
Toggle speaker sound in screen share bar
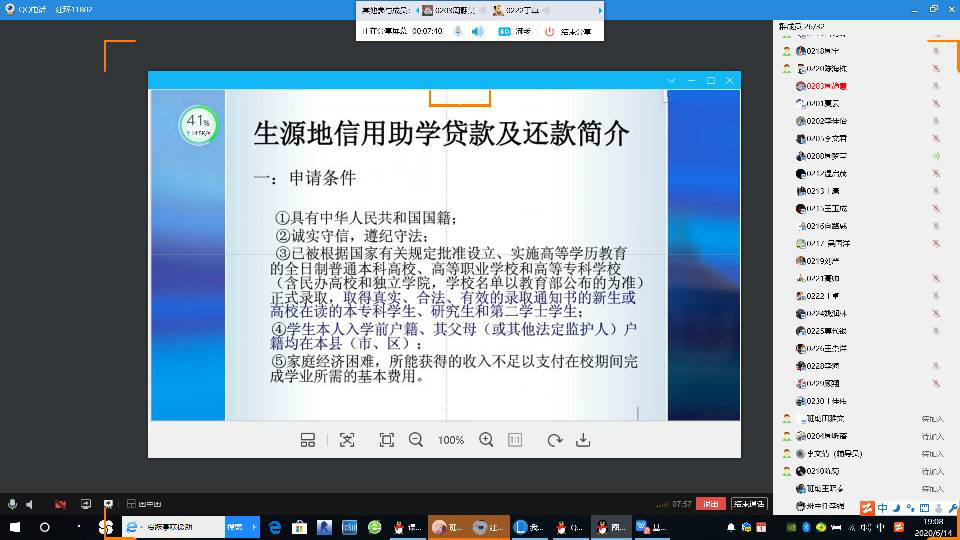point(477,32)
